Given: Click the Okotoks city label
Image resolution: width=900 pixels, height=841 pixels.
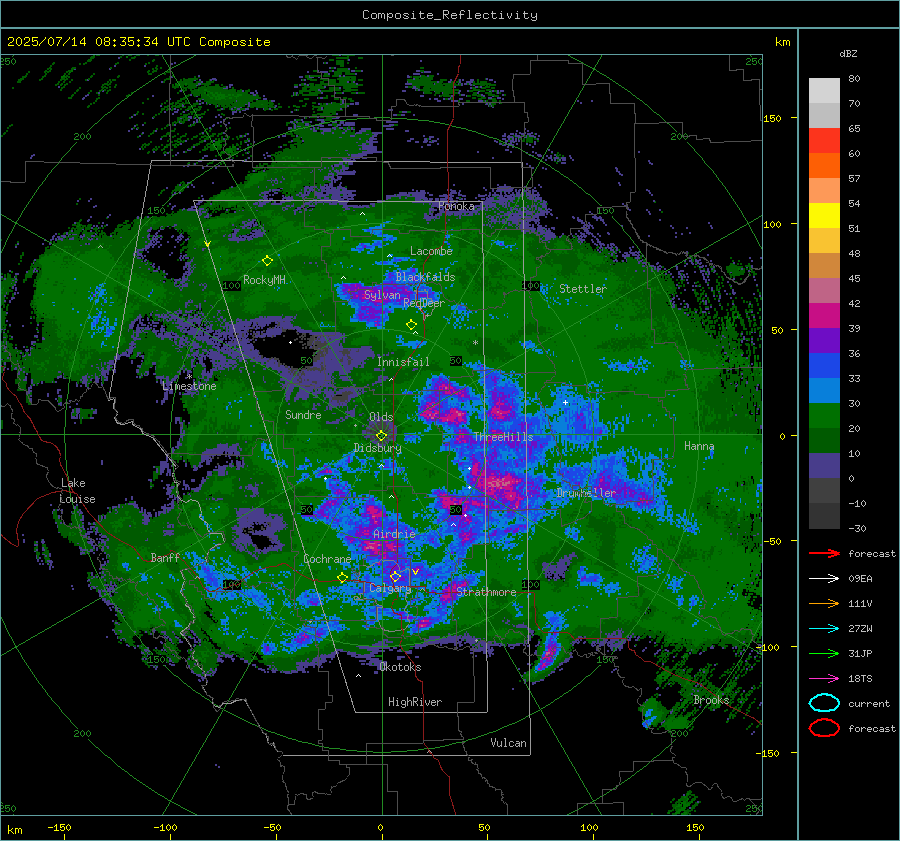Looking at the screenshot, I should point(400,666).
